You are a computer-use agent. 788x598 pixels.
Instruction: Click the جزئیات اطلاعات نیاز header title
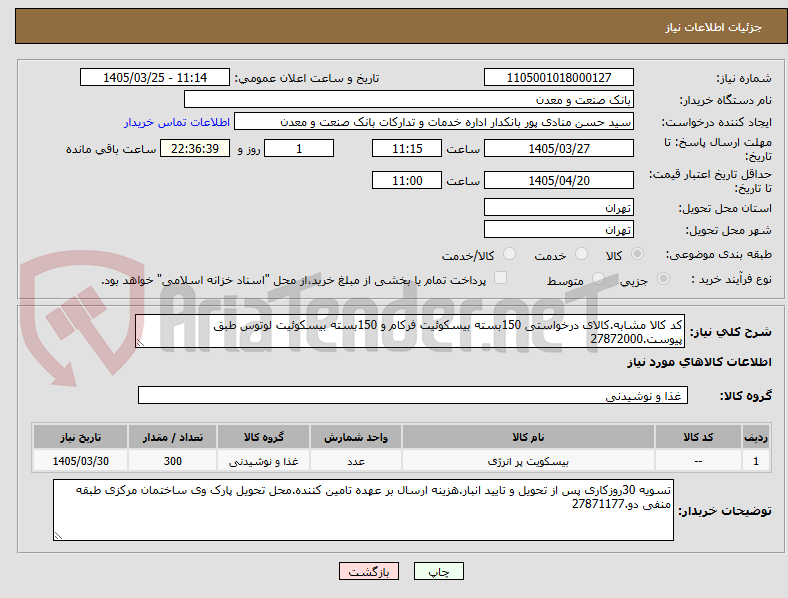click(x=714, y=27)
